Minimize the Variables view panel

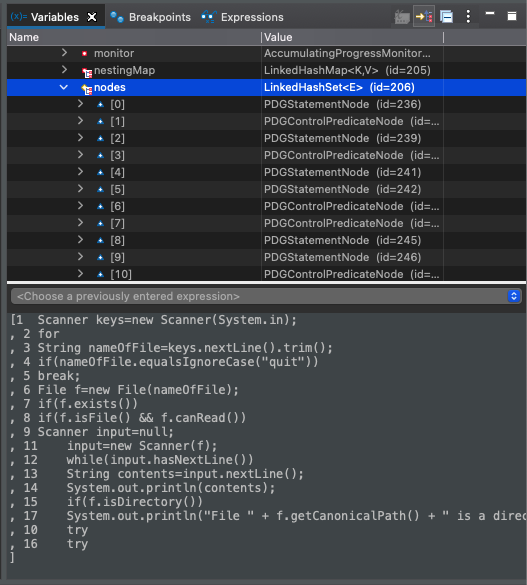point(490,13)
